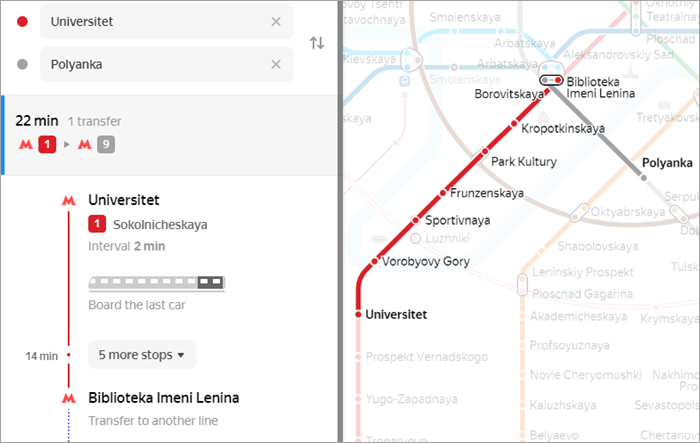This screenshot has height=443, width=700.
Task: Click the Sokolnicheskaya line 1 badge
Action: (97, 224)
